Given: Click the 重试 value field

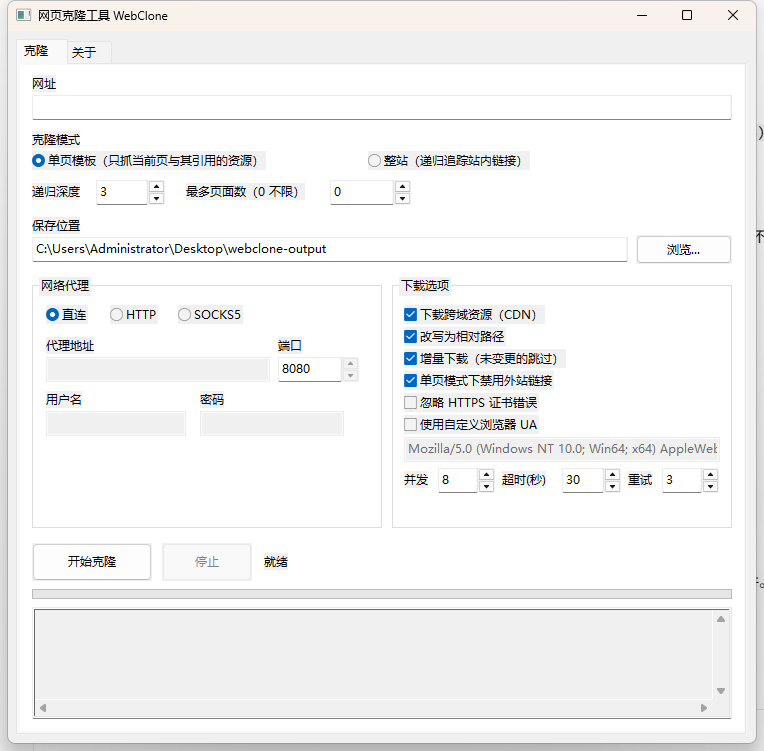Looking at the screenshot, I should [x=682, y=480].
